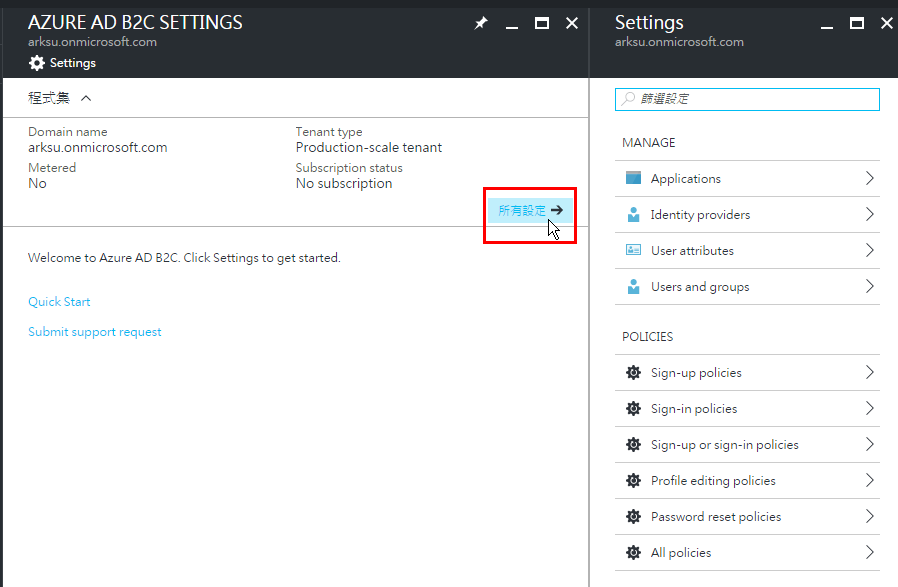Click the Profile editing policies gear icon
Image resolution: width=898 pixels, height=587 pixels.
tap(633, 481)
